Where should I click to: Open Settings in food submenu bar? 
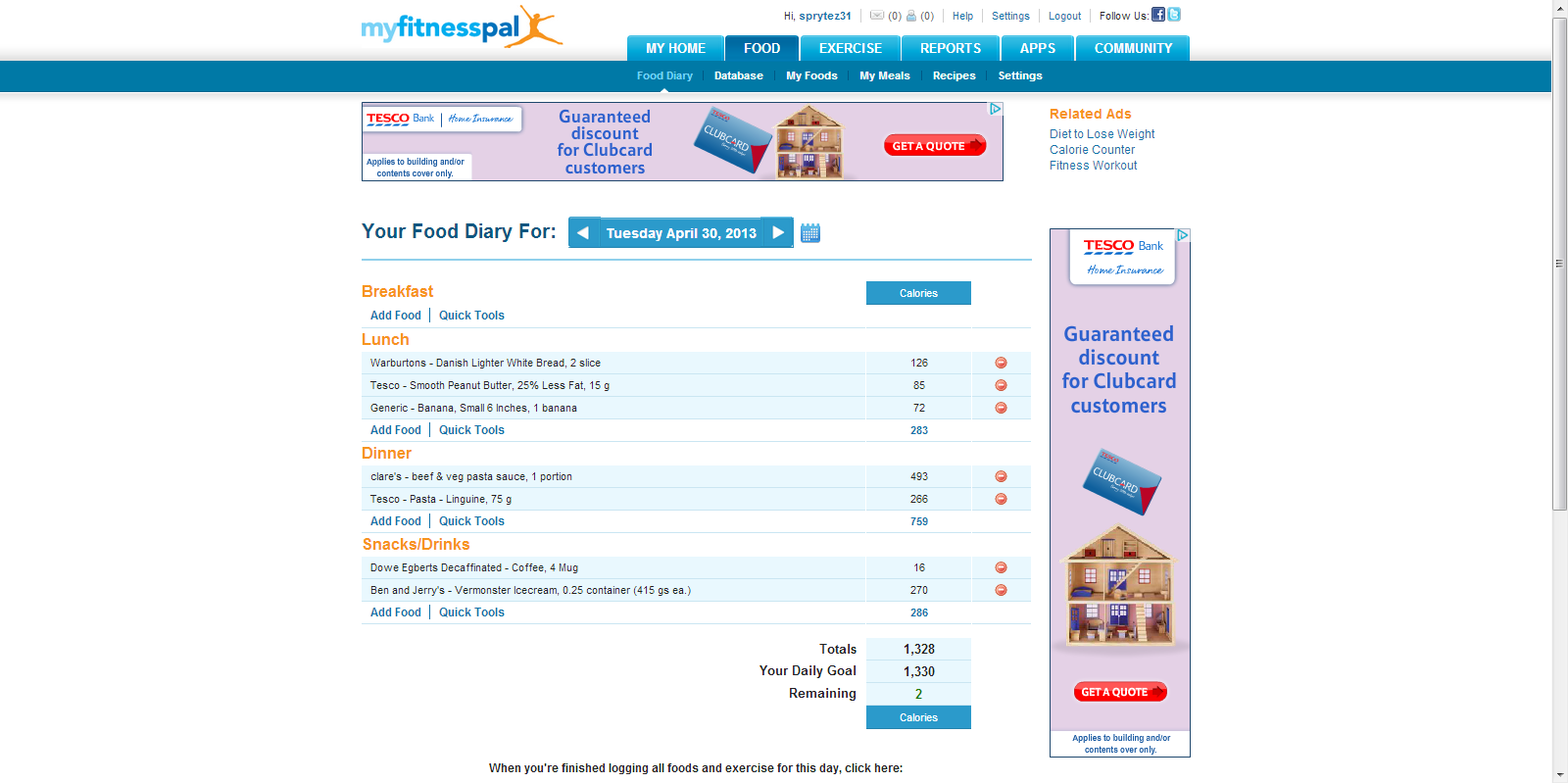1020,75
